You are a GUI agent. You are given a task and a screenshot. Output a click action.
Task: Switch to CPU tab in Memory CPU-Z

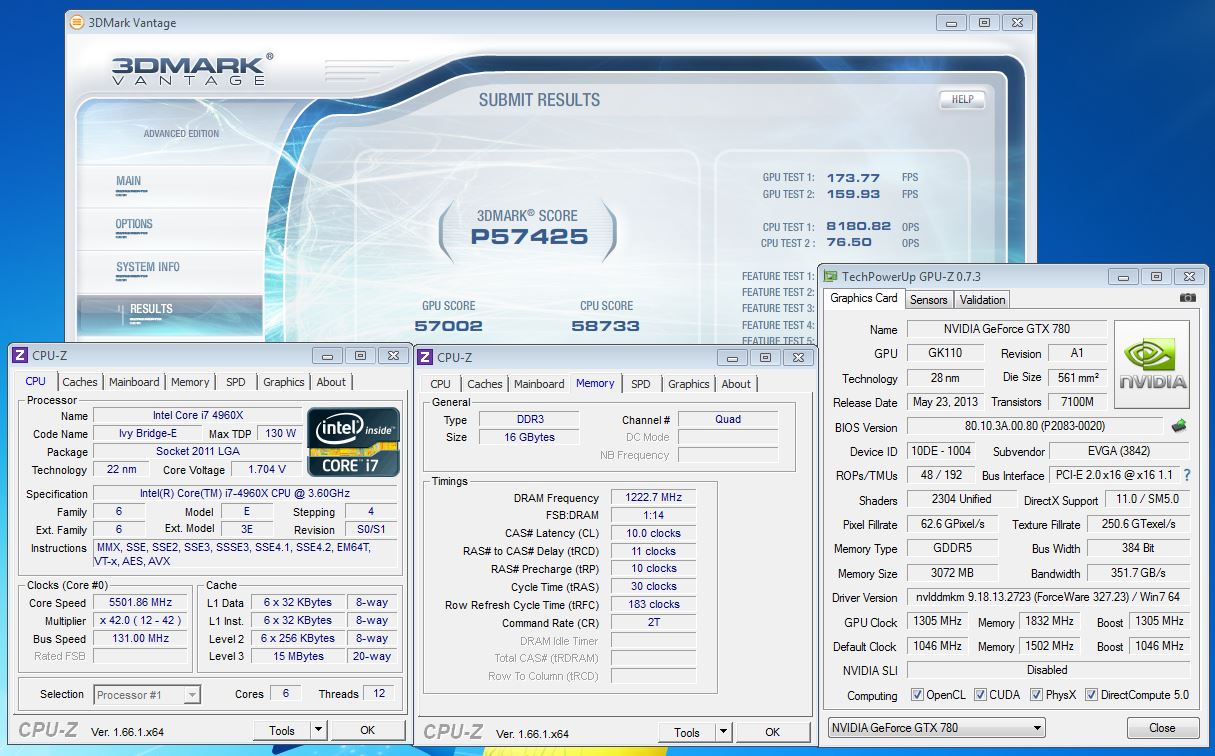440,384
